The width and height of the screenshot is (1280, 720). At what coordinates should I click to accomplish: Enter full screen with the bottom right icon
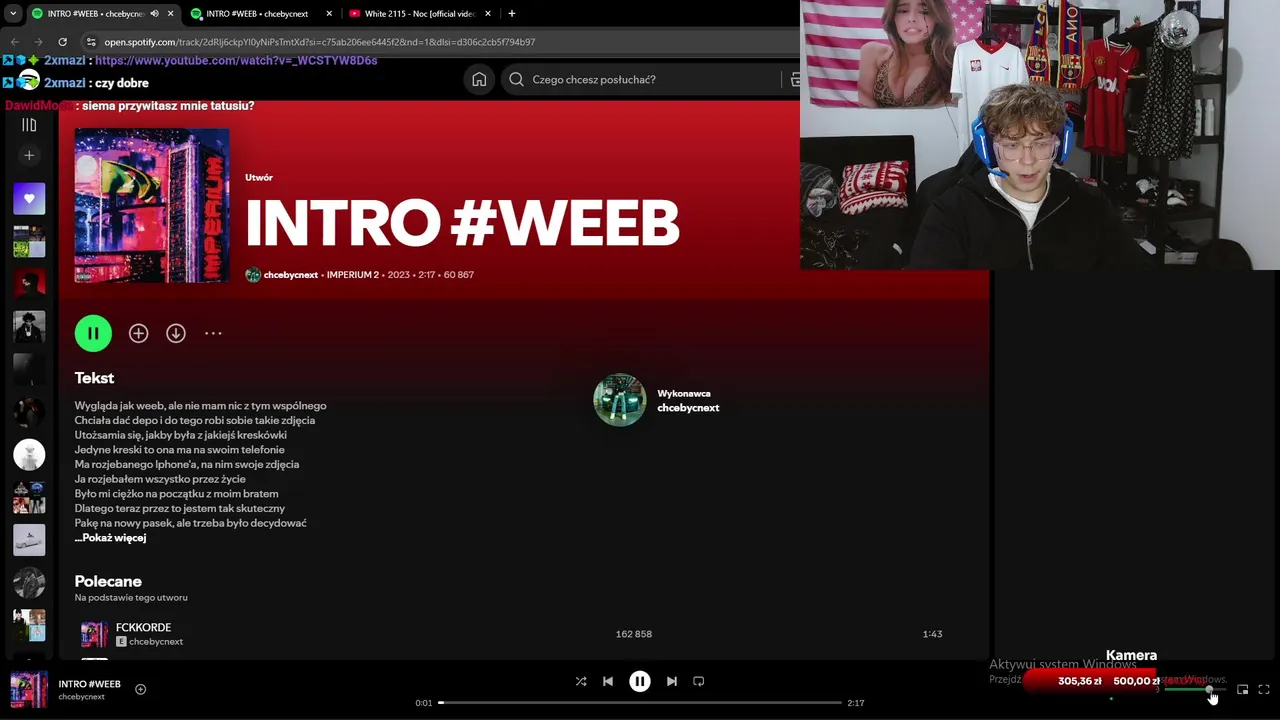tap(1264, 690)
